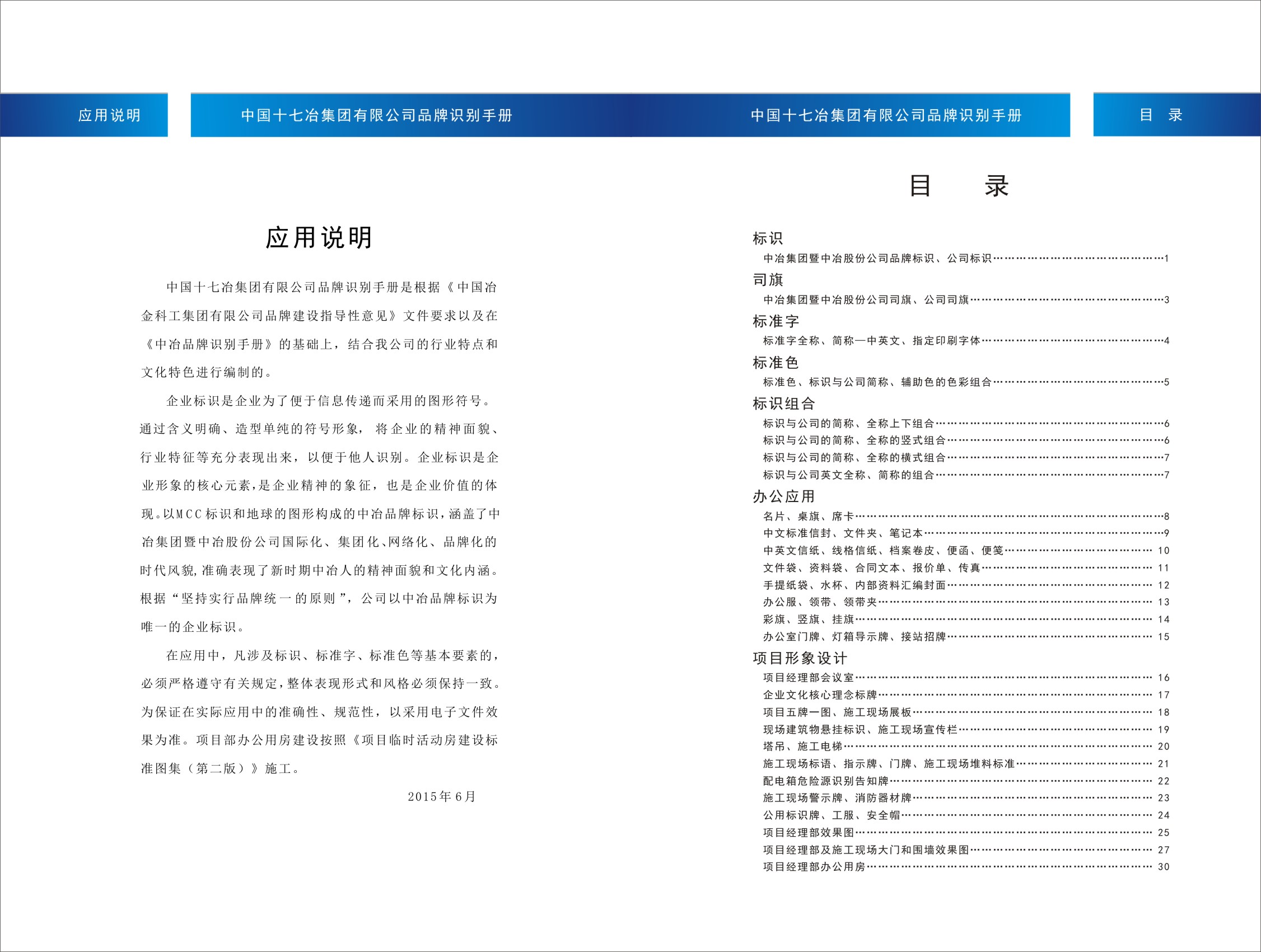Open entry 项目五牌一图、施工现场展板

[966, 712]
